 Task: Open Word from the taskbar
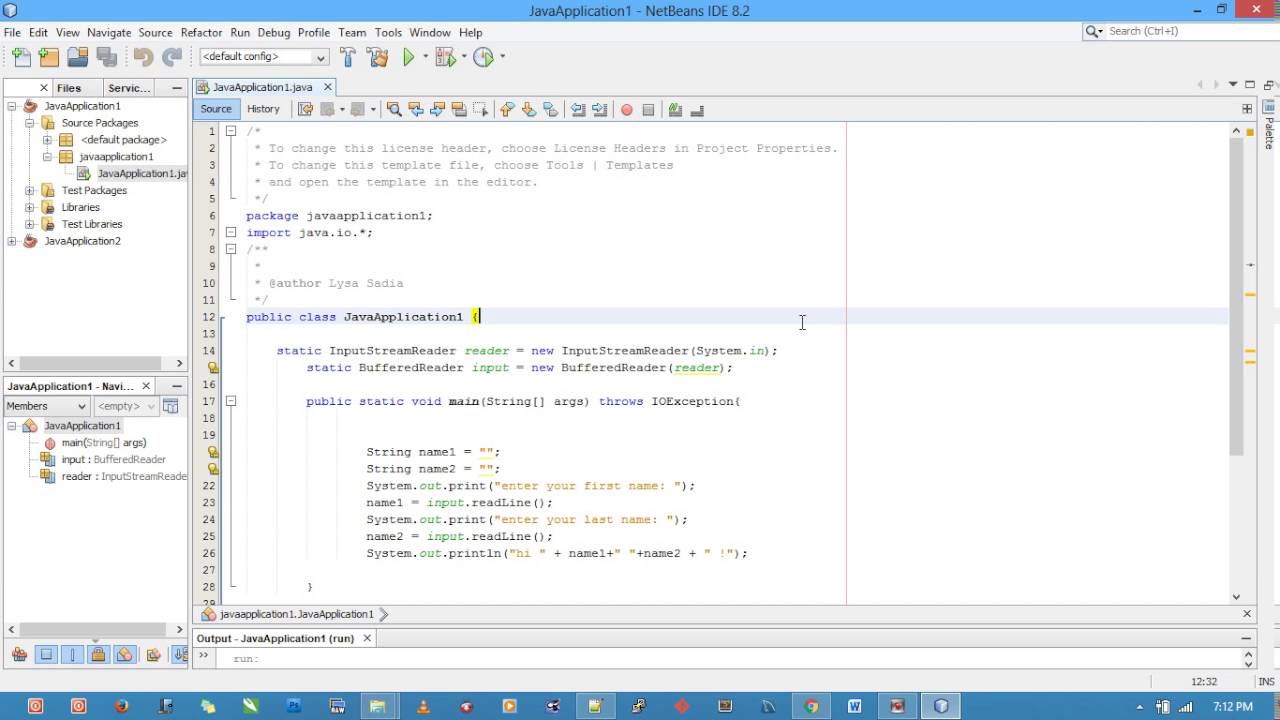[854, 706]
